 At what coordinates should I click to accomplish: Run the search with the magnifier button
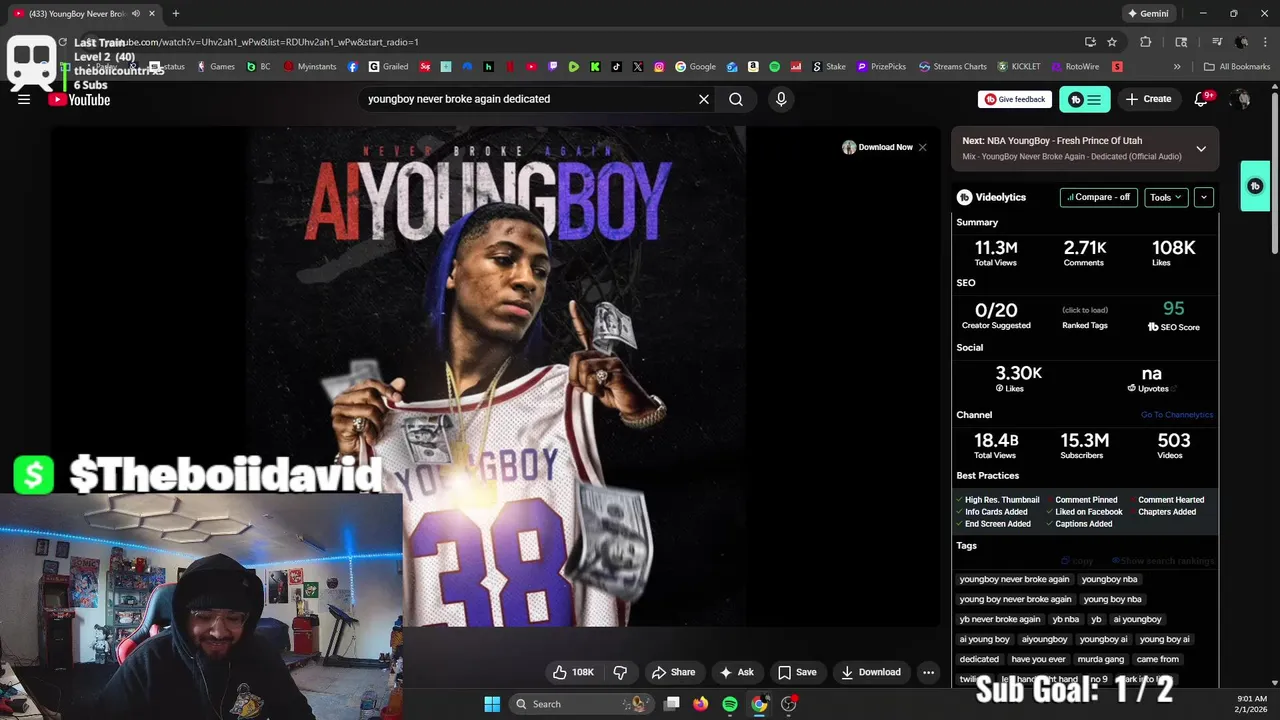pos(736,99)
